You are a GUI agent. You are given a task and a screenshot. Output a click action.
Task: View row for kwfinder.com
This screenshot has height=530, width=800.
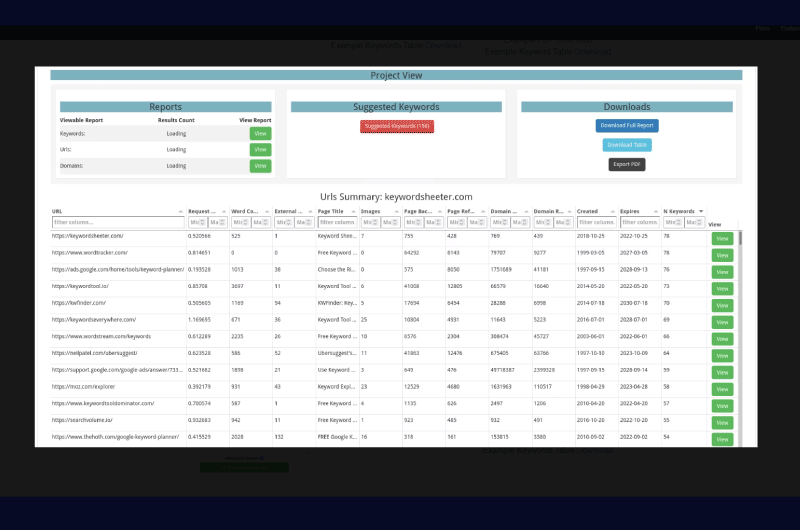[722, 306]
